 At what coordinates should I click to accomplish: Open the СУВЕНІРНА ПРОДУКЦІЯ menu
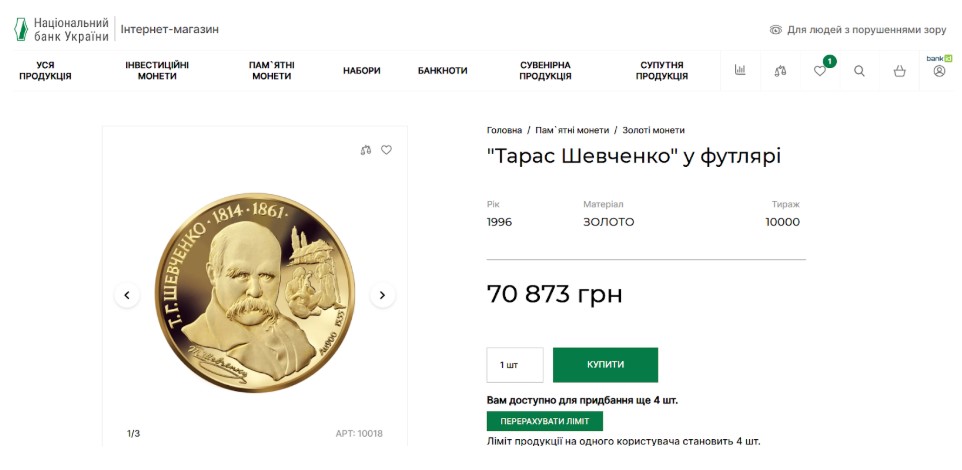coord(545,70)
